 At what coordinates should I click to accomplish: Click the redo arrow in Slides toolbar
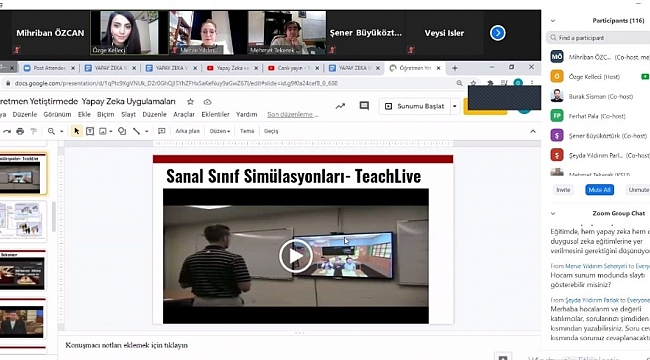[x=7, y=131]
